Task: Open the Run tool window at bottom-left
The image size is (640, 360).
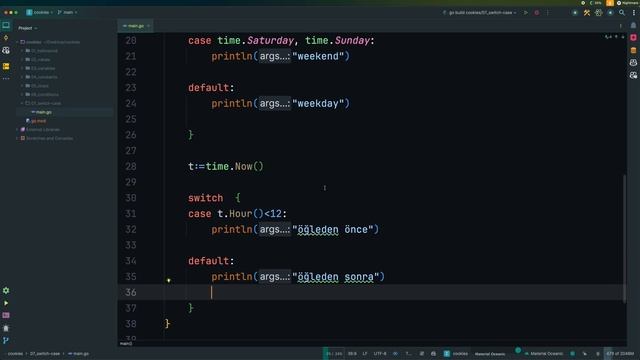Action: click(x=6, y=303)
